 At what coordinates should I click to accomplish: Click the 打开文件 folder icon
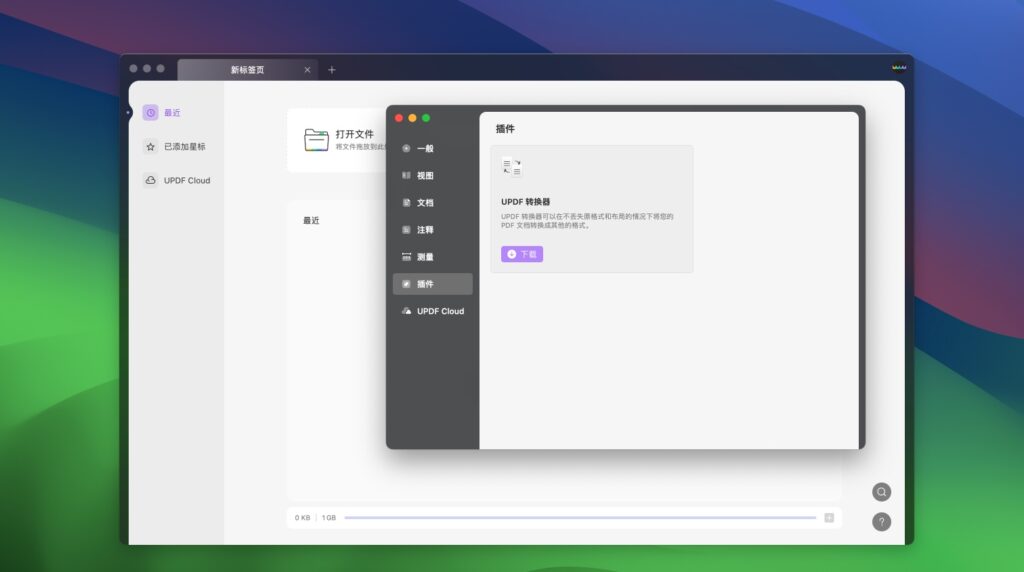tap(316, 140)
